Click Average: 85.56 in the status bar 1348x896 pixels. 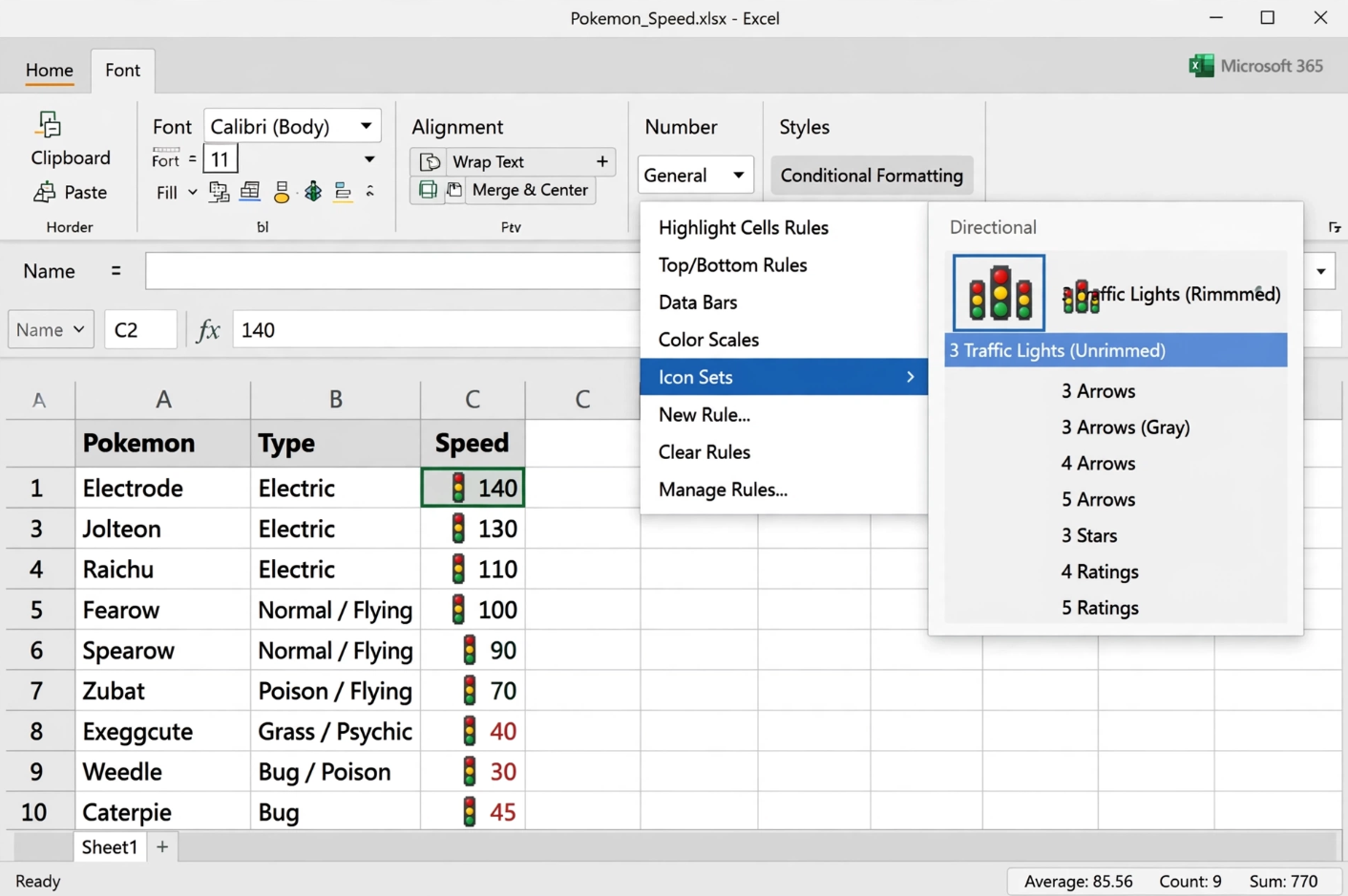point(1078,882)
